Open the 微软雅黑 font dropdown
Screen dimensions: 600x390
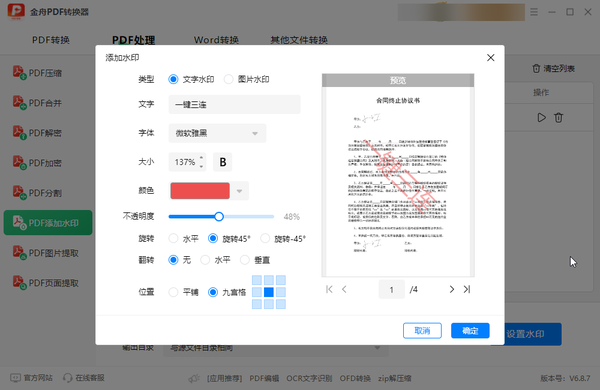(x=217, y=133)
